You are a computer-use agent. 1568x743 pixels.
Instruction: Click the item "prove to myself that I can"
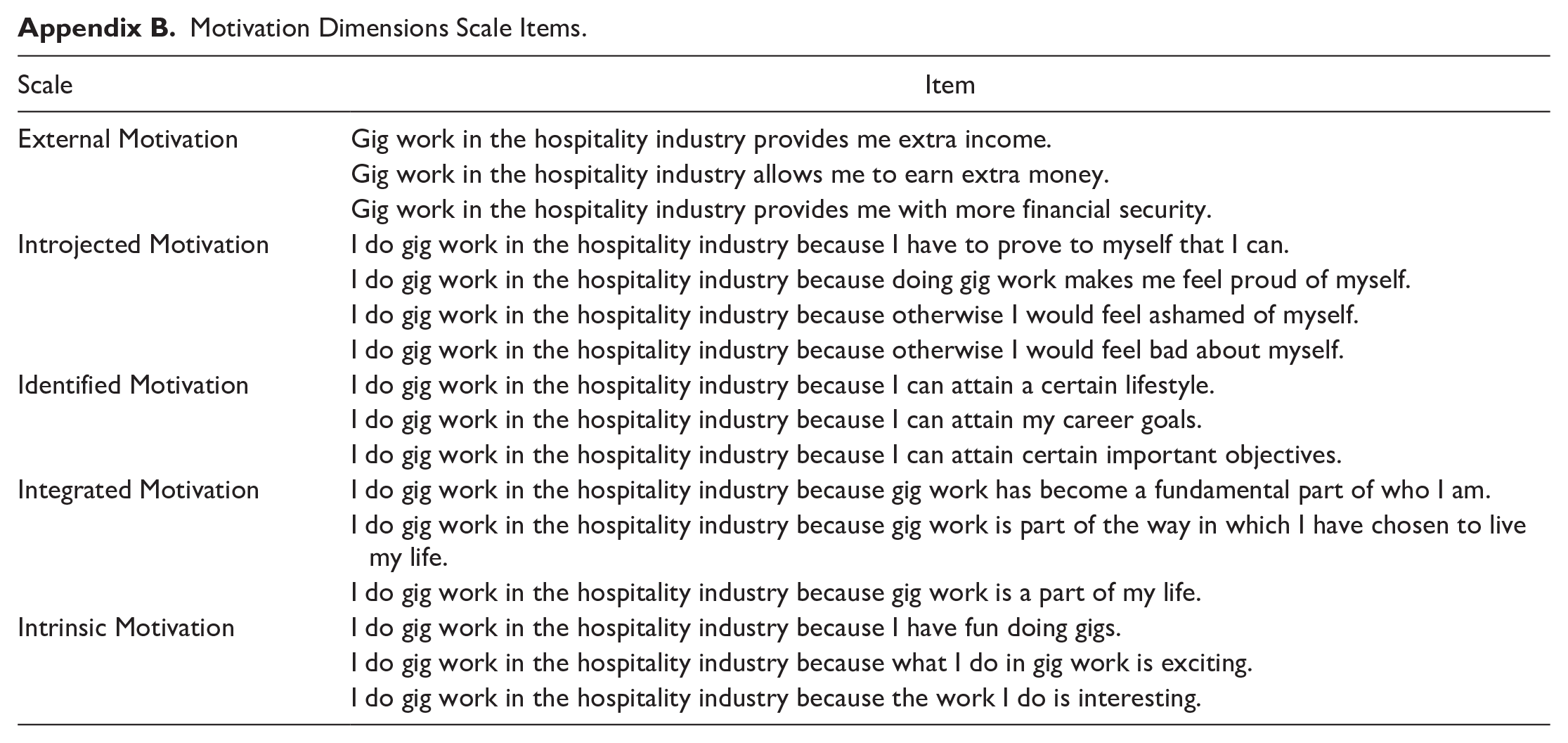pos(819,245)
